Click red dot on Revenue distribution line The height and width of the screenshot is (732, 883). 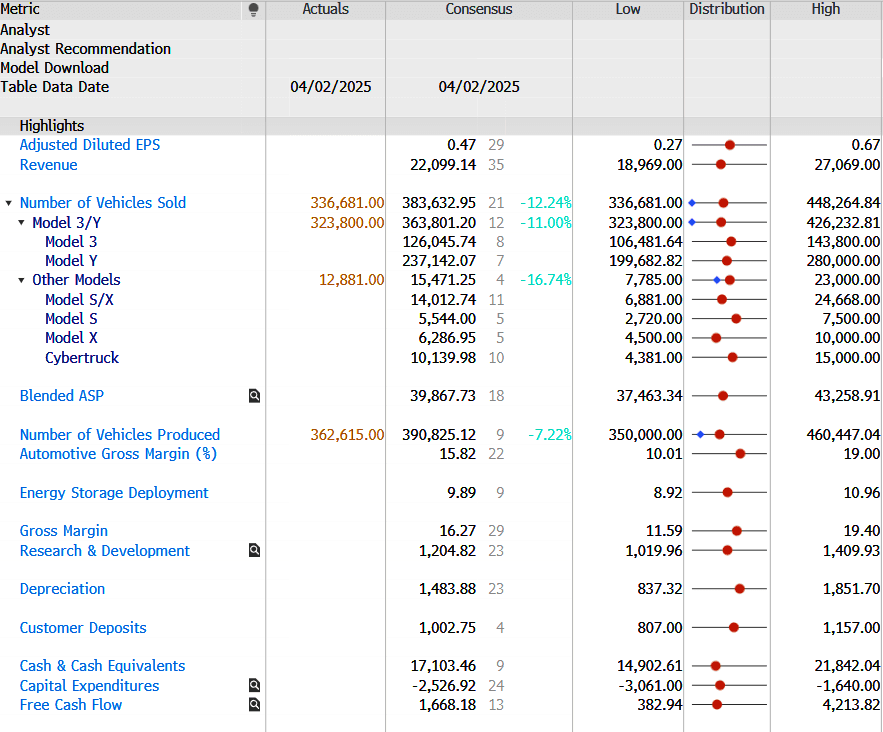click(x=720, y=165)
